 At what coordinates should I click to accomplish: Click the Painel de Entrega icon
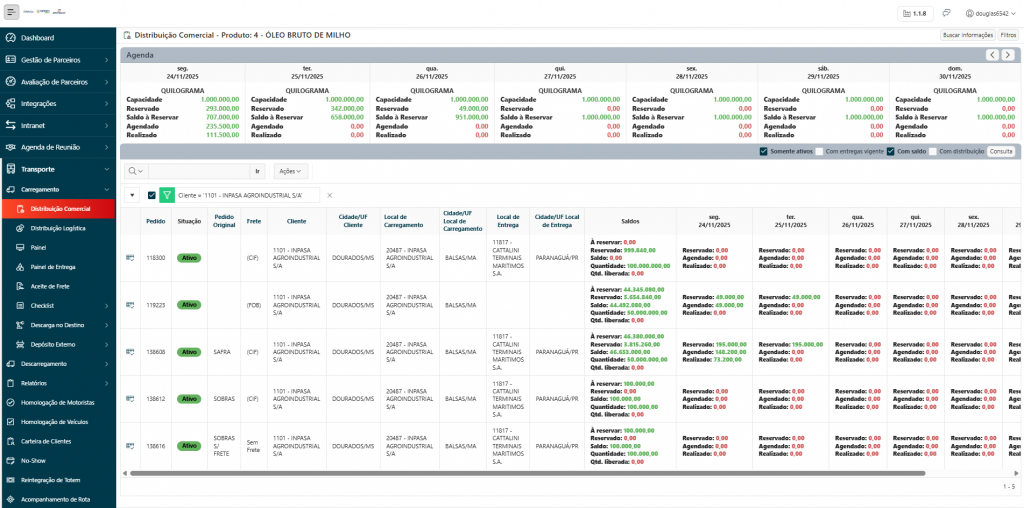click(20, 267)
